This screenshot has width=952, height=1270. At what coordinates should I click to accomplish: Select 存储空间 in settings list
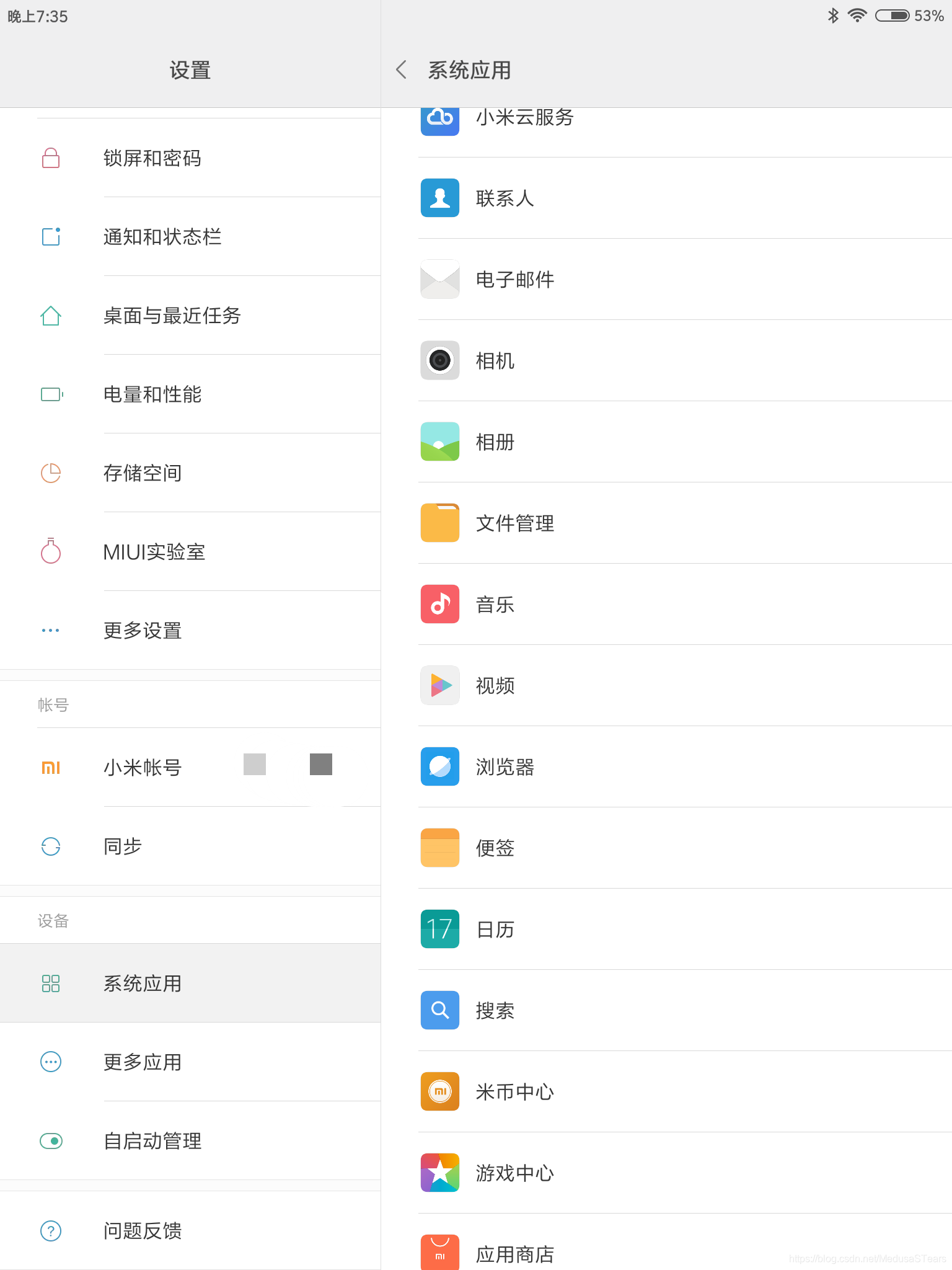point(190,473)
